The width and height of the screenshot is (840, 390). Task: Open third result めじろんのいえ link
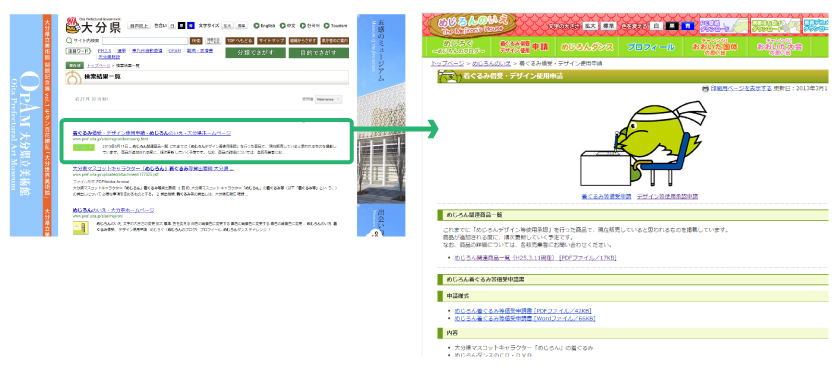click(x=114, y=210)
